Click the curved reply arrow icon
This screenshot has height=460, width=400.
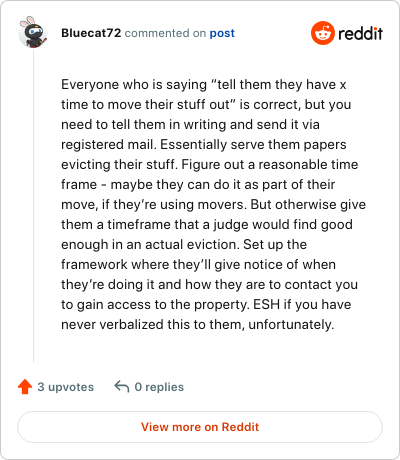(x=122, y=387)
